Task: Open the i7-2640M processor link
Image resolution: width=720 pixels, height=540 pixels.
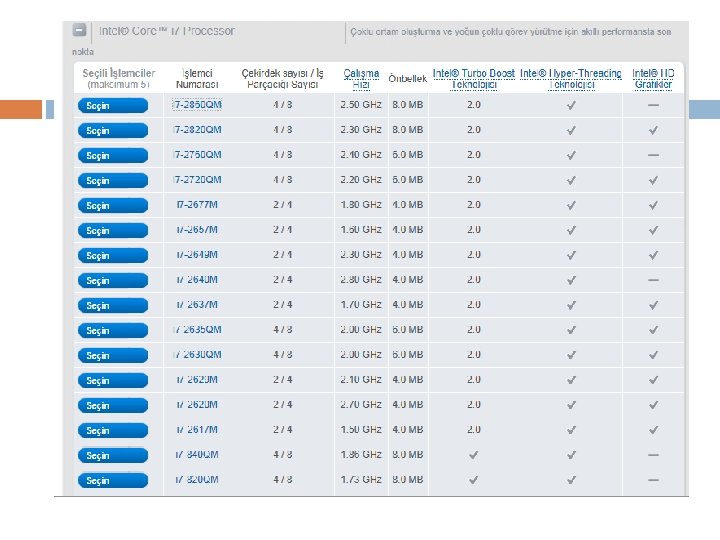Action: click(197, 279)
